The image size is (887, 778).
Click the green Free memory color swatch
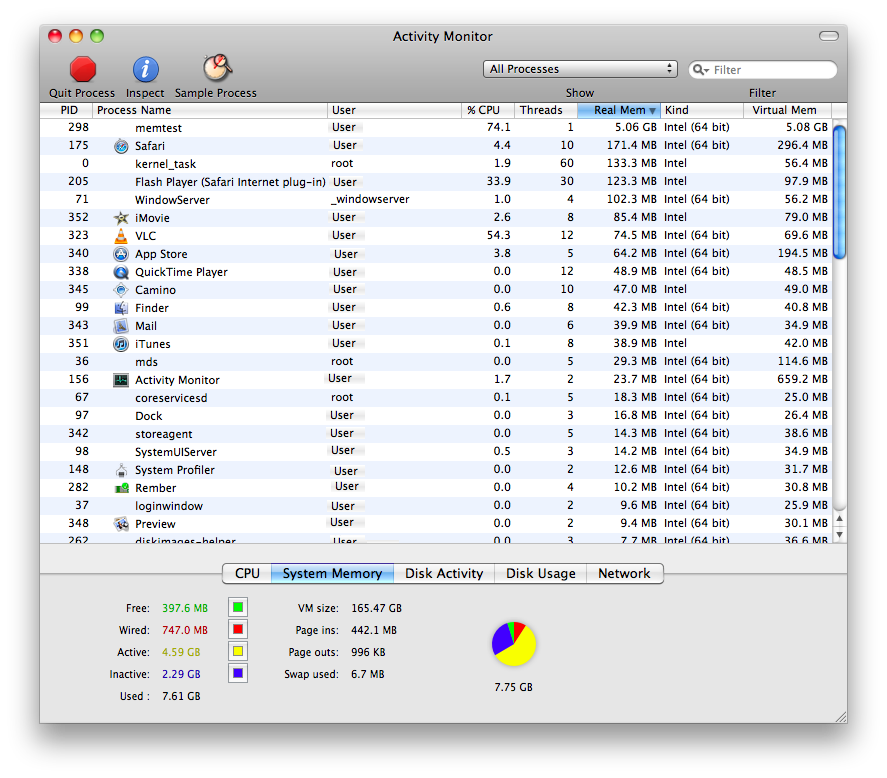coord(238,607)
